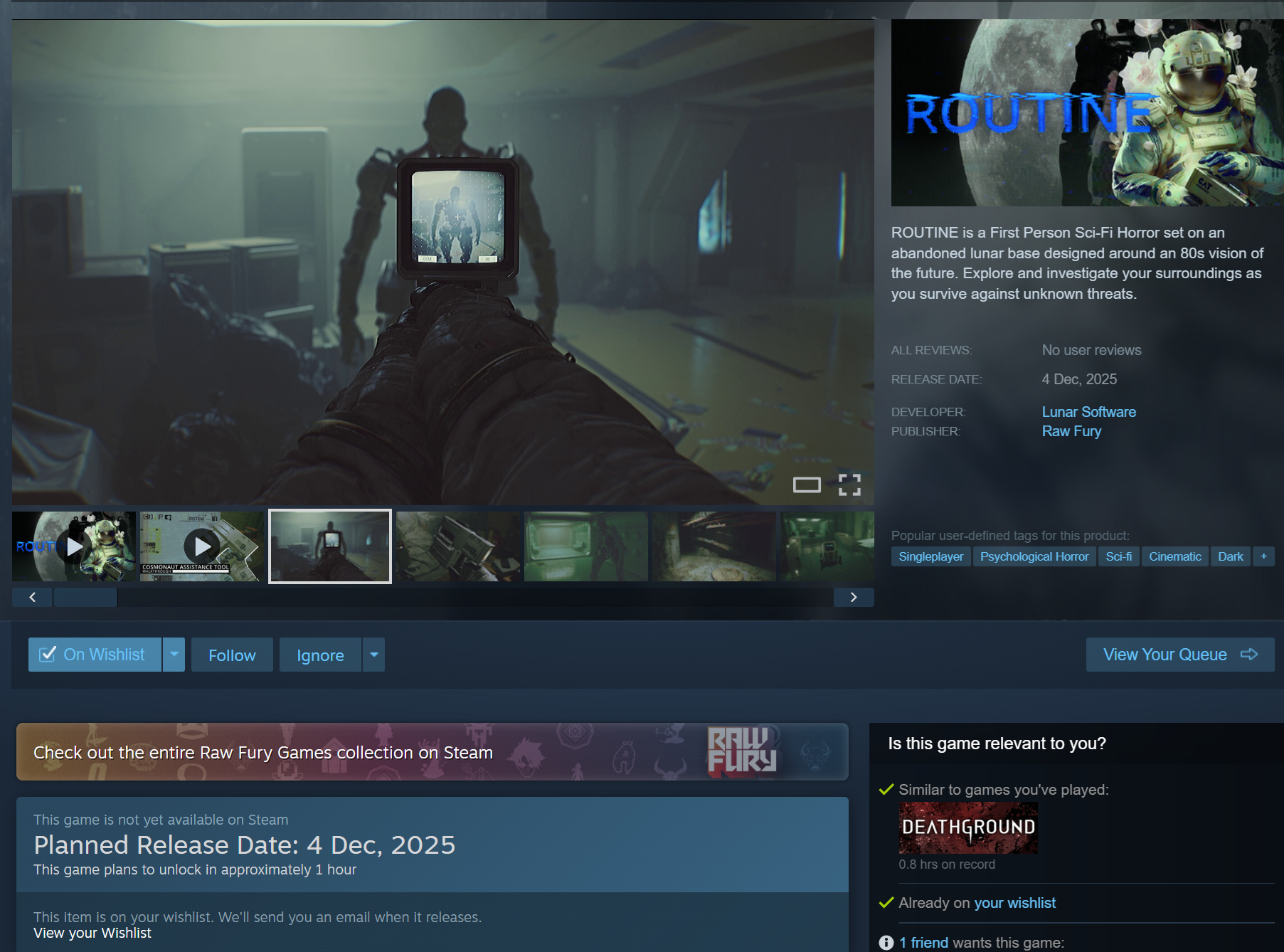Expand the wishlist options dropdown arrow
The height and width of the screenshot is (952, 1284).
174,655
